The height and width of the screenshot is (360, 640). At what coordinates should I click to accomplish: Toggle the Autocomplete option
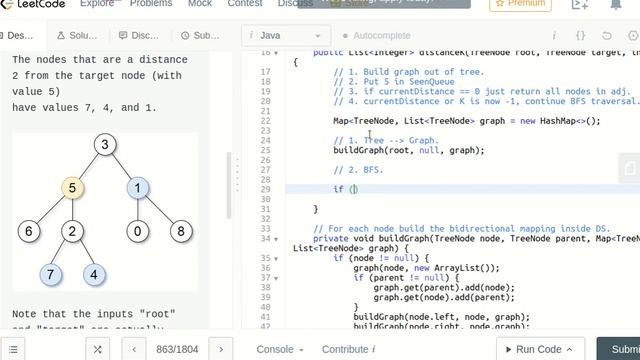pyautogui.click(x=376, y=36)
